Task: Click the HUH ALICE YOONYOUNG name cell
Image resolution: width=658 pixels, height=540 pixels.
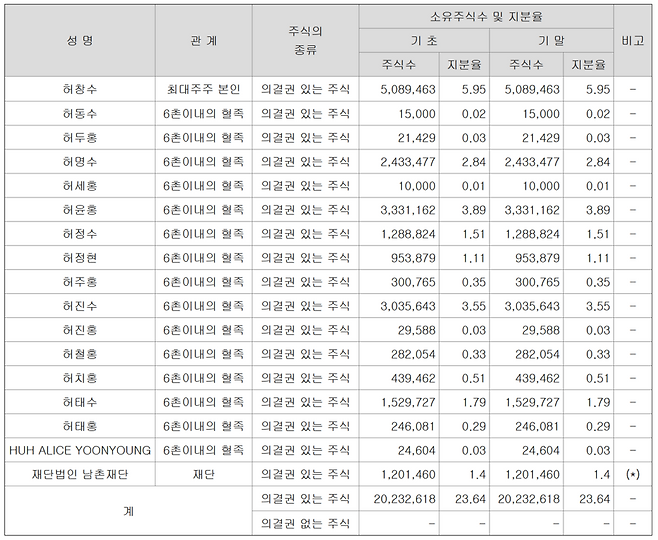Action: 79,449
